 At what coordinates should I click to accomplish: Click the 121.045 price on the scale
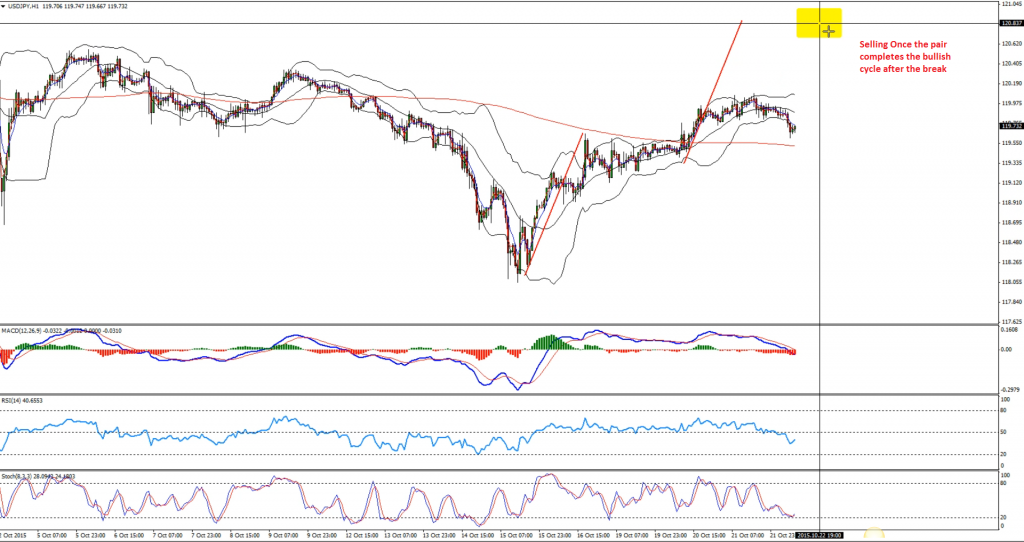pyautogui.click(x=1011, y=4)
